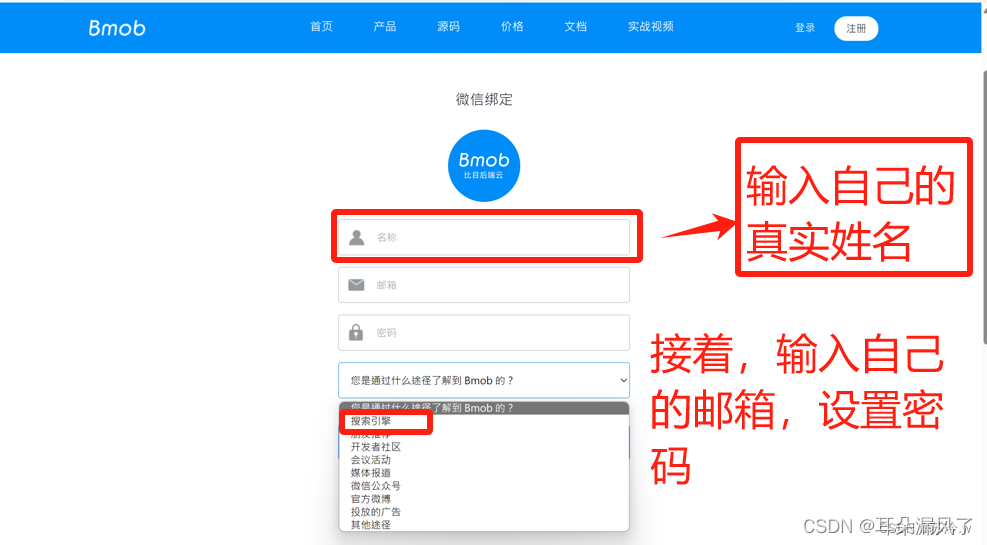The height and width of the screenshot is (545, 987).
Task: Open the 产品 navigation menu
Action: (385, 26)
